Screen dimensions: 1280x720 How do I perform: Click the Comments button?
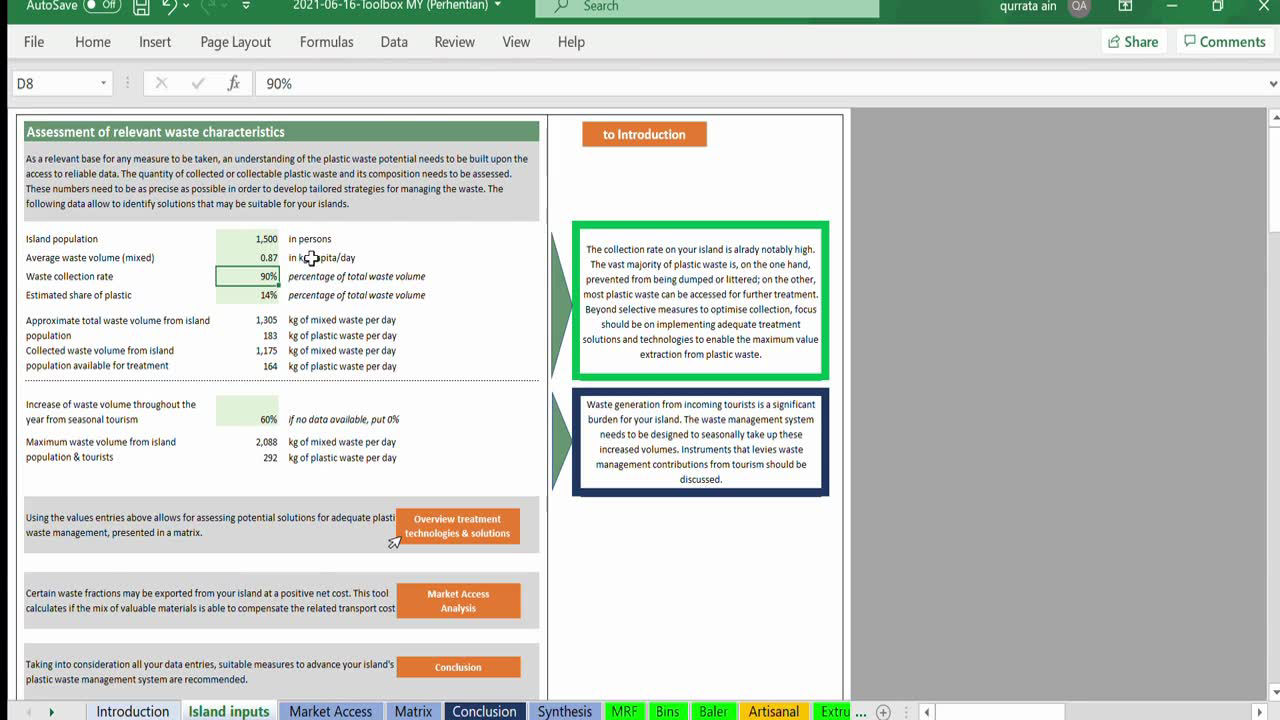point(1224,42)
